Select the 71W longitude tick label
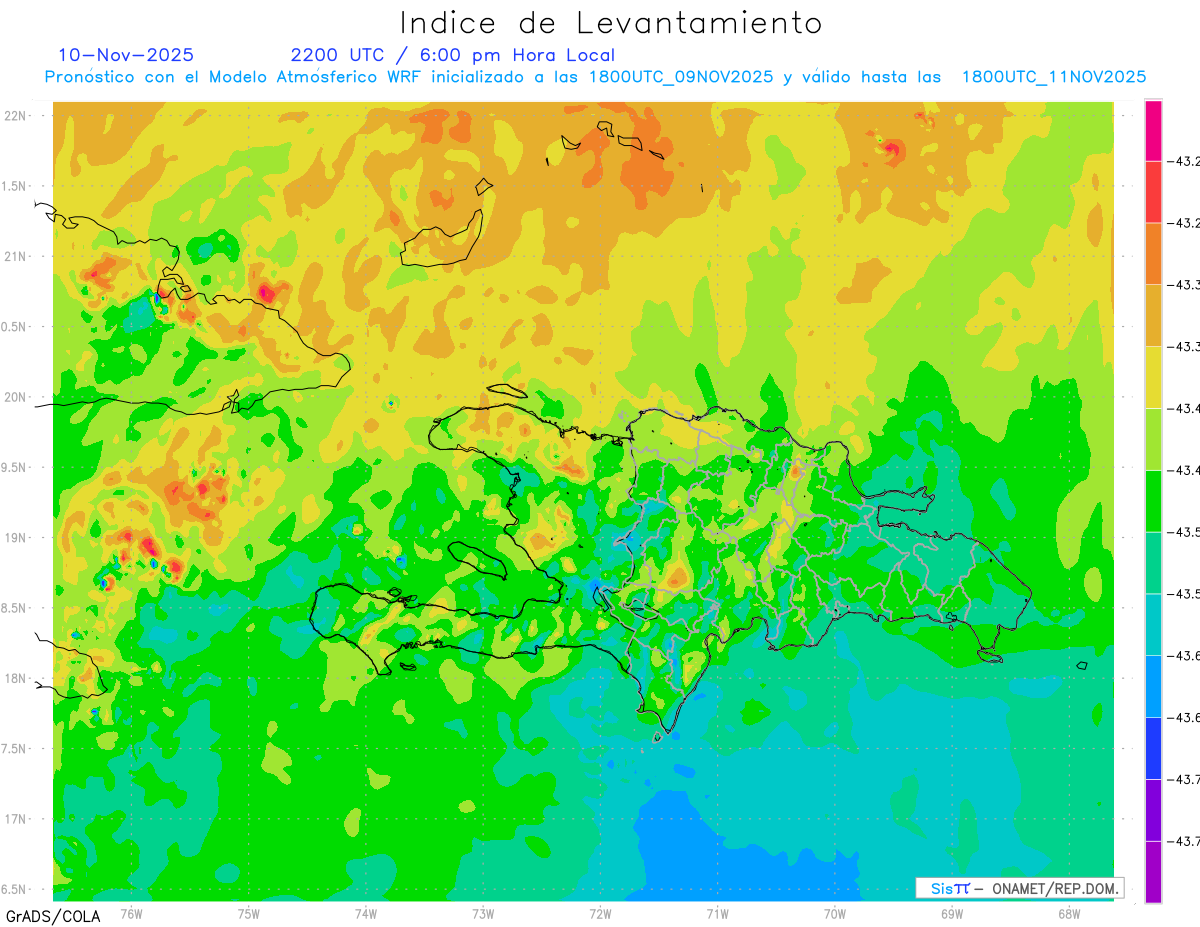This screenshot has width=1200, height=927. (x=717, y=913)
